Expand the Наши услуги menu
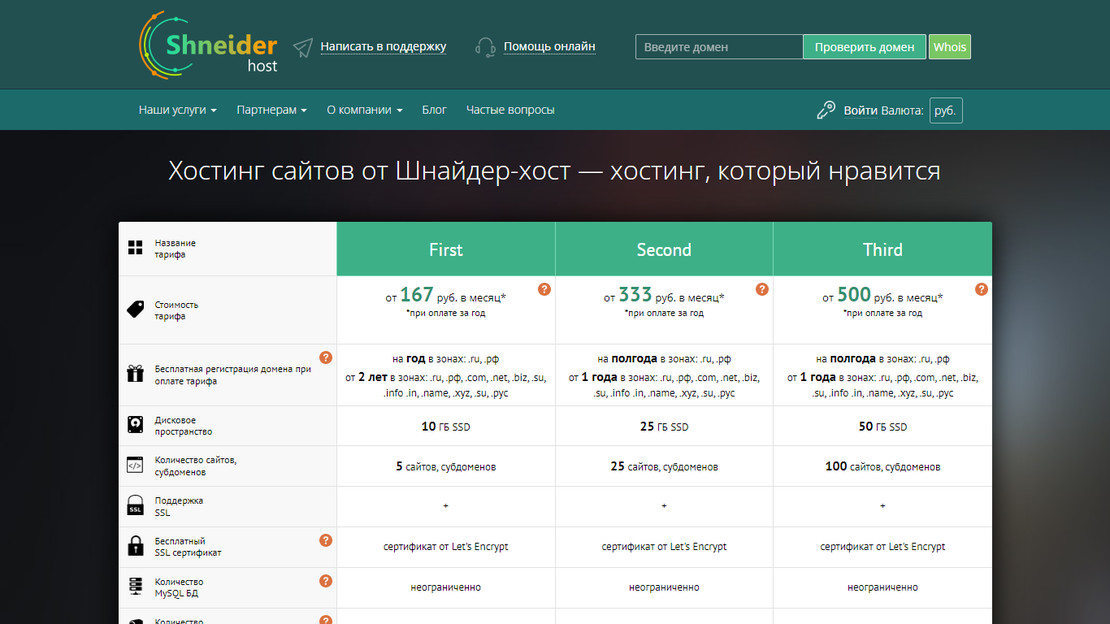 point(178,110)
